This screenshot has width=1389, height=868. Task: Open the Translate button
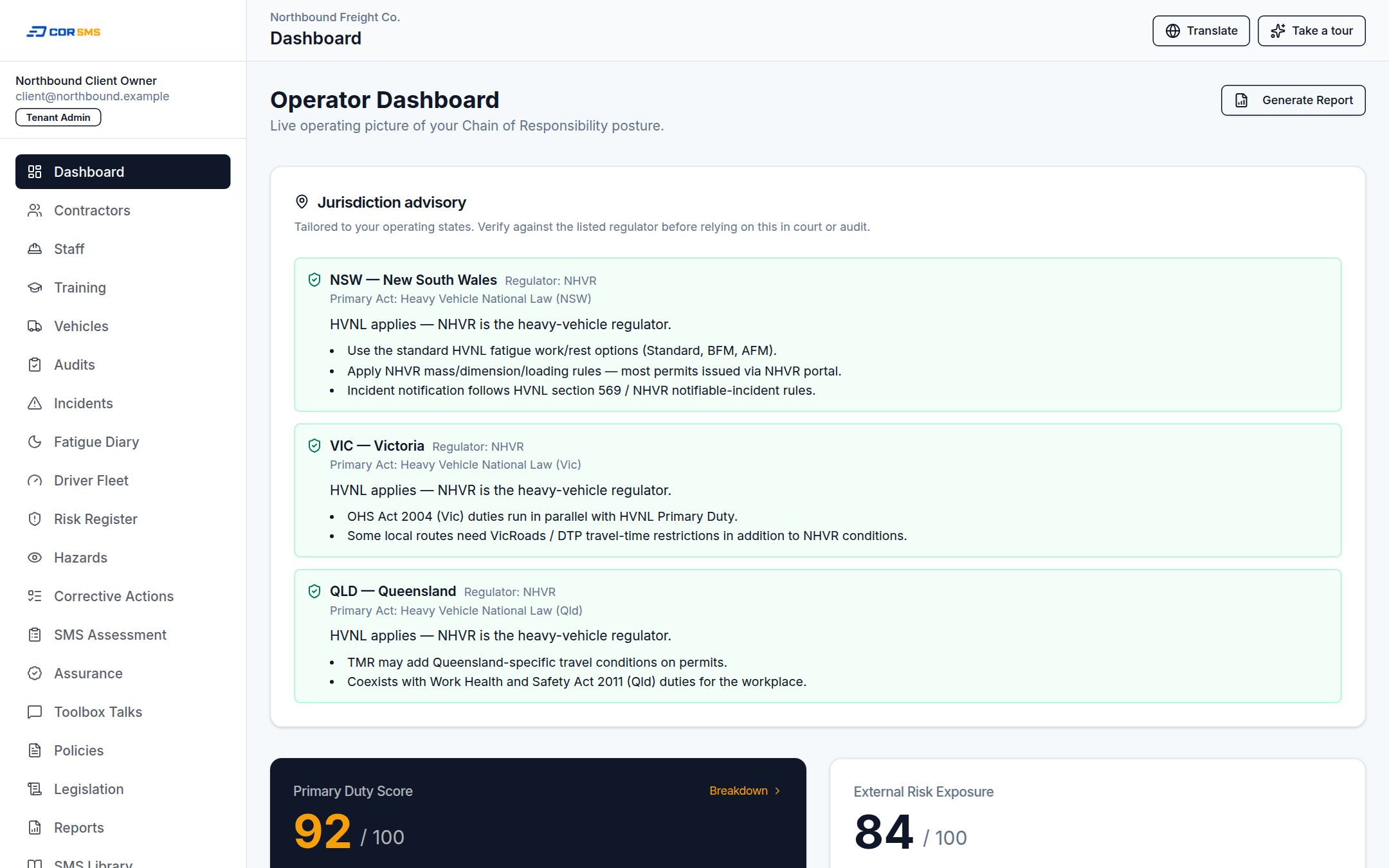click(x=1201, y=31)
